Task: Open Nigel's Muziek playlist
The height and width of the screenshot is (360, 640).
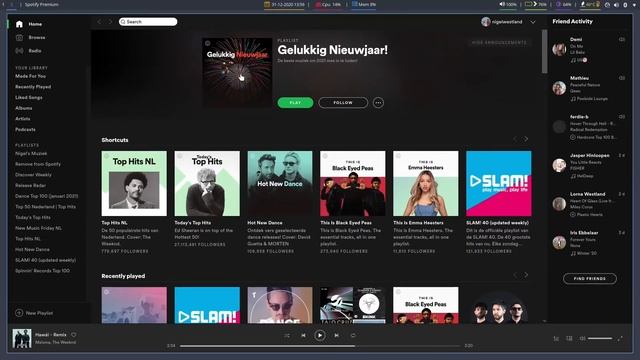Action: [x=31, y=153]
